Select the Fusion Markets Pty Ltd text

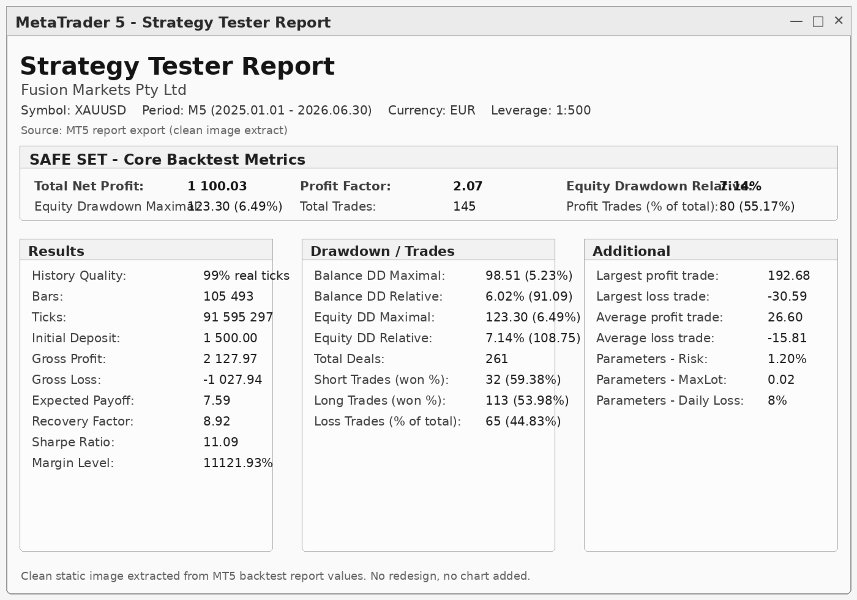104,90
